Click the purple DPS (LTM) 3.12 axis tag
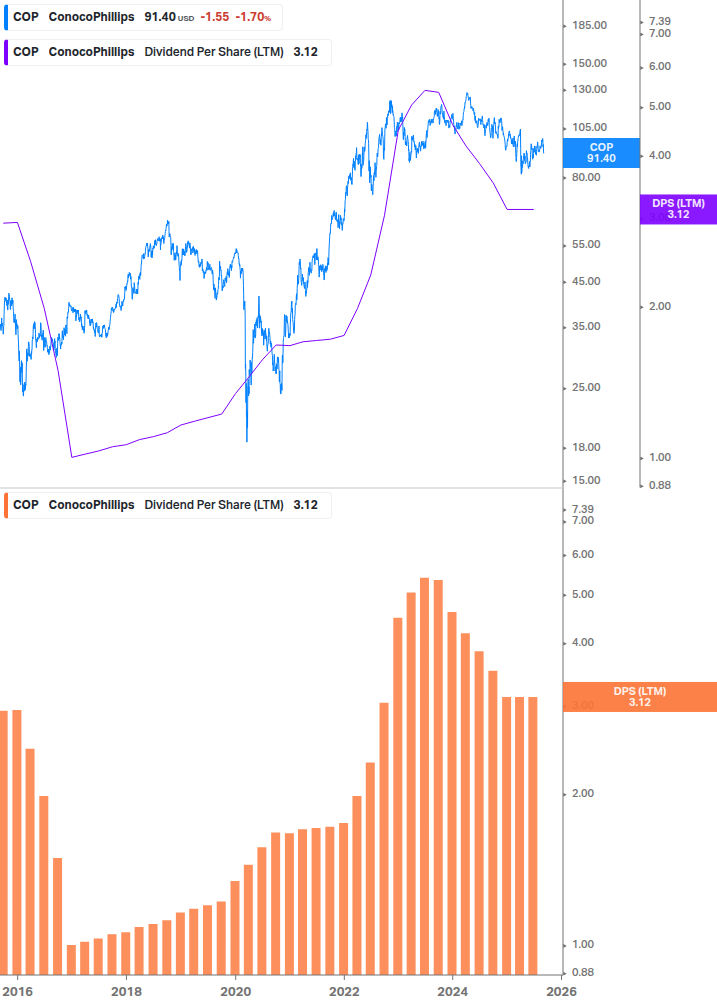Viewport: 717px width, 1005px height. (678, 209)
